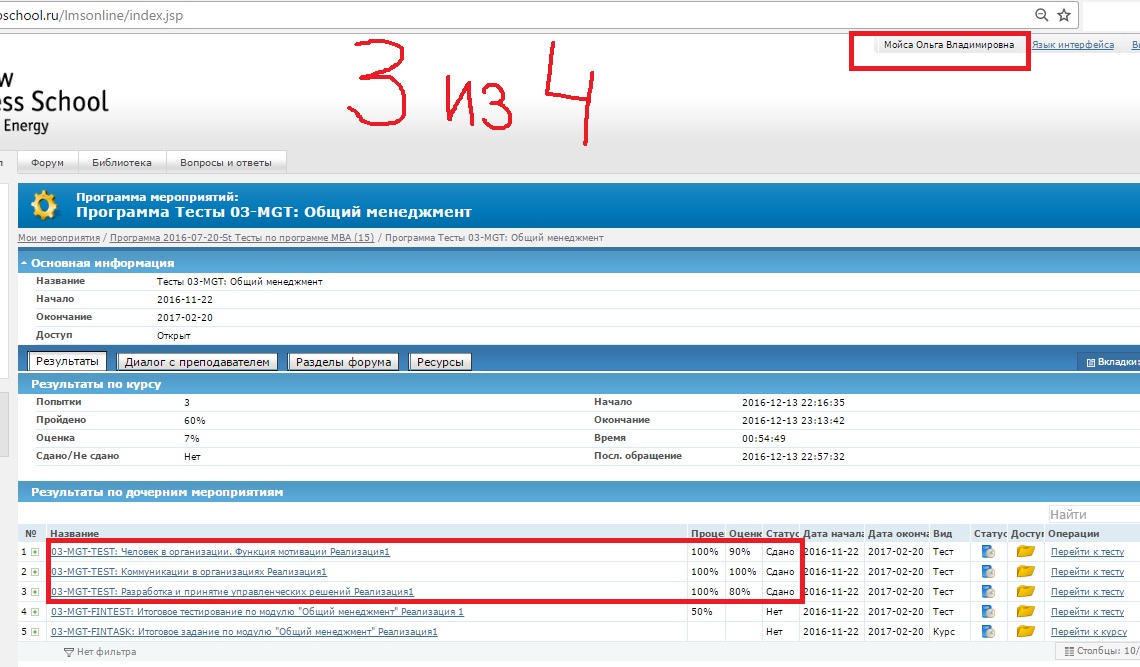Click the 'Найти' search field

point(1093,514)
